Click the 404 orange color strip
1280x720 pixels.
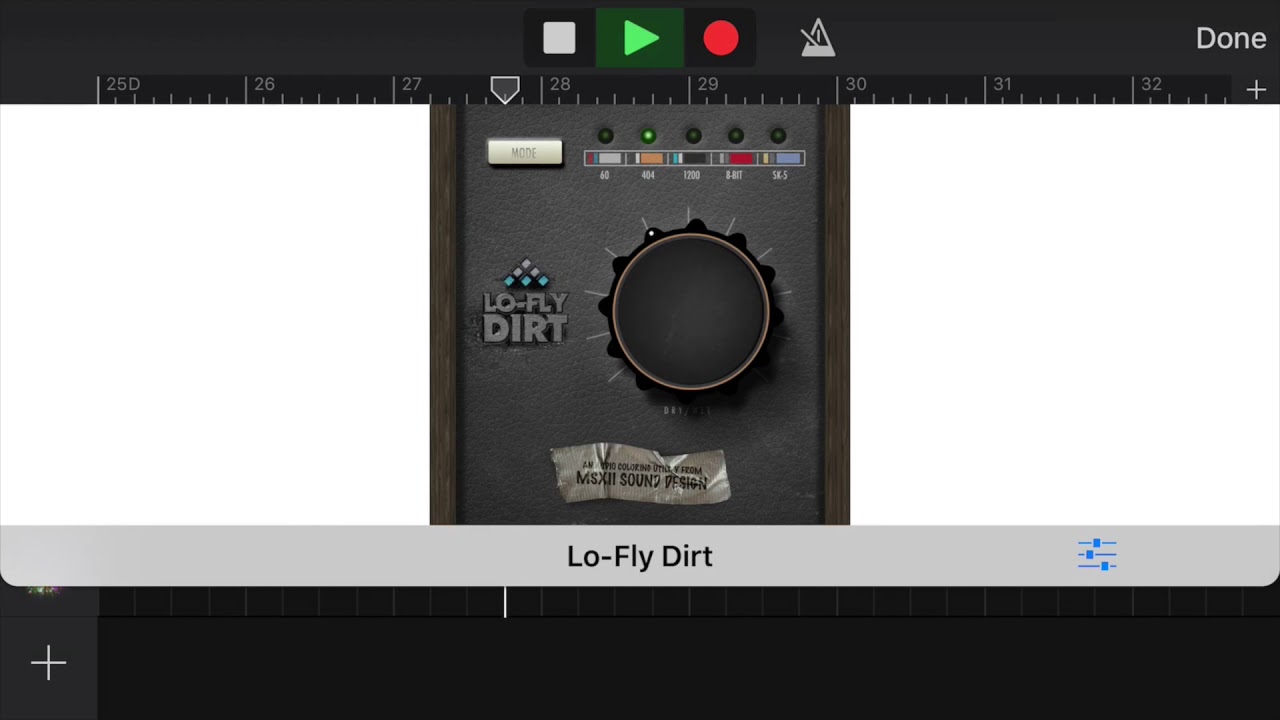pyautogui.click(x=650, y=158)
